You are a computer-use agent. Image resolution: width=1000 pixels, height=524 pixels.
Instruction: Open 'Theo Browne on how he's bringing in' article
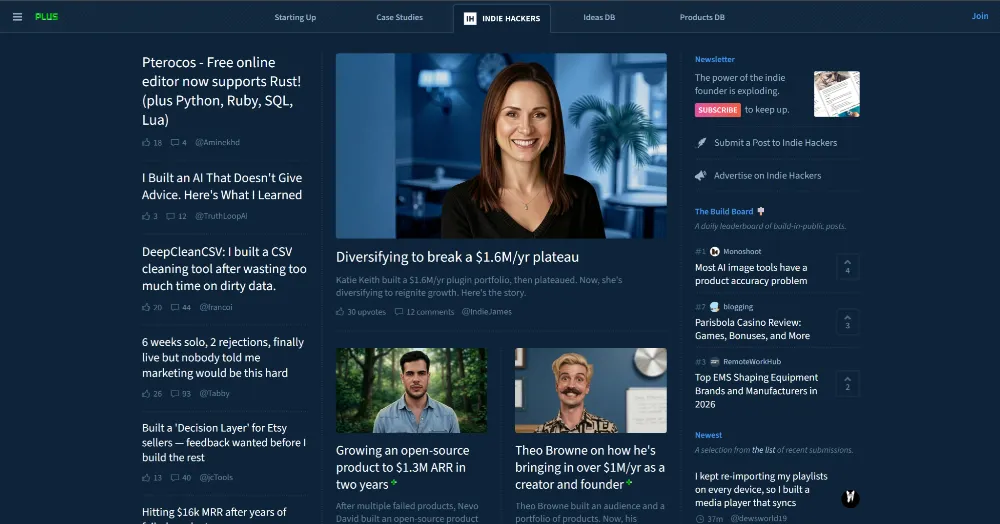[590, 467]
